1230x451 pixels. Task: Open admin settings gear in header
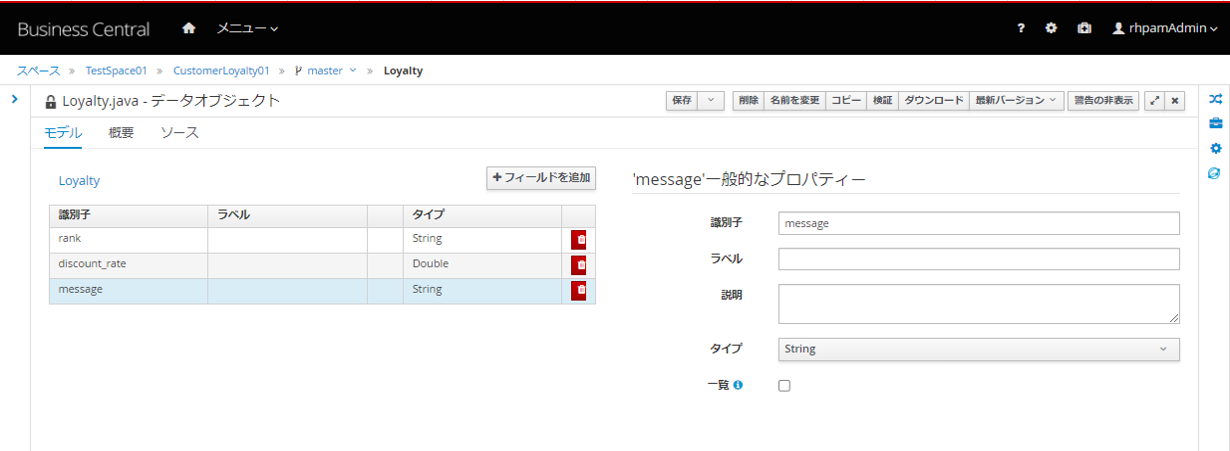[1051, 29]
